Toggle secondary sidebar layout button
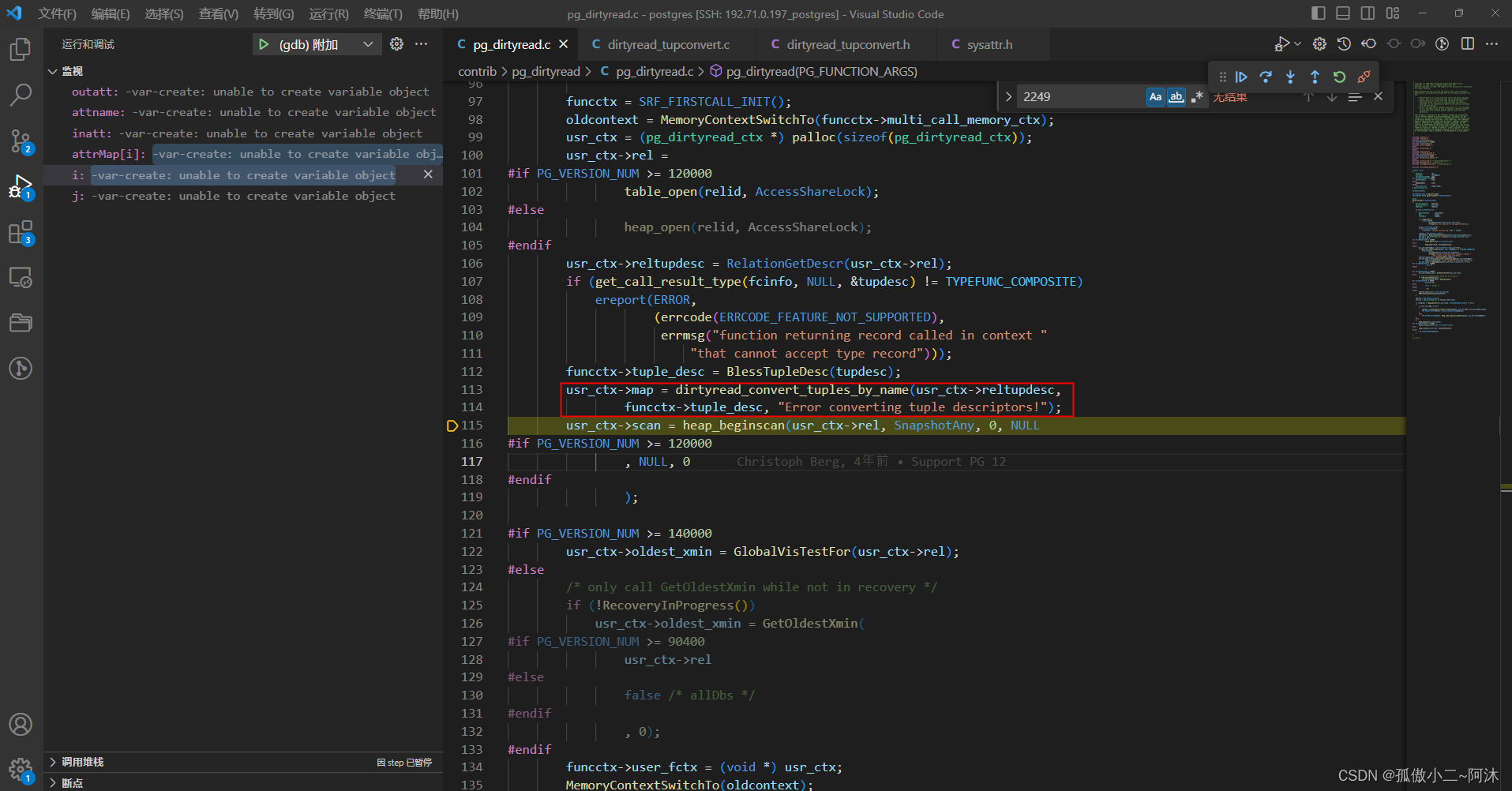Screen dimensions: 1512x791 1368,13
